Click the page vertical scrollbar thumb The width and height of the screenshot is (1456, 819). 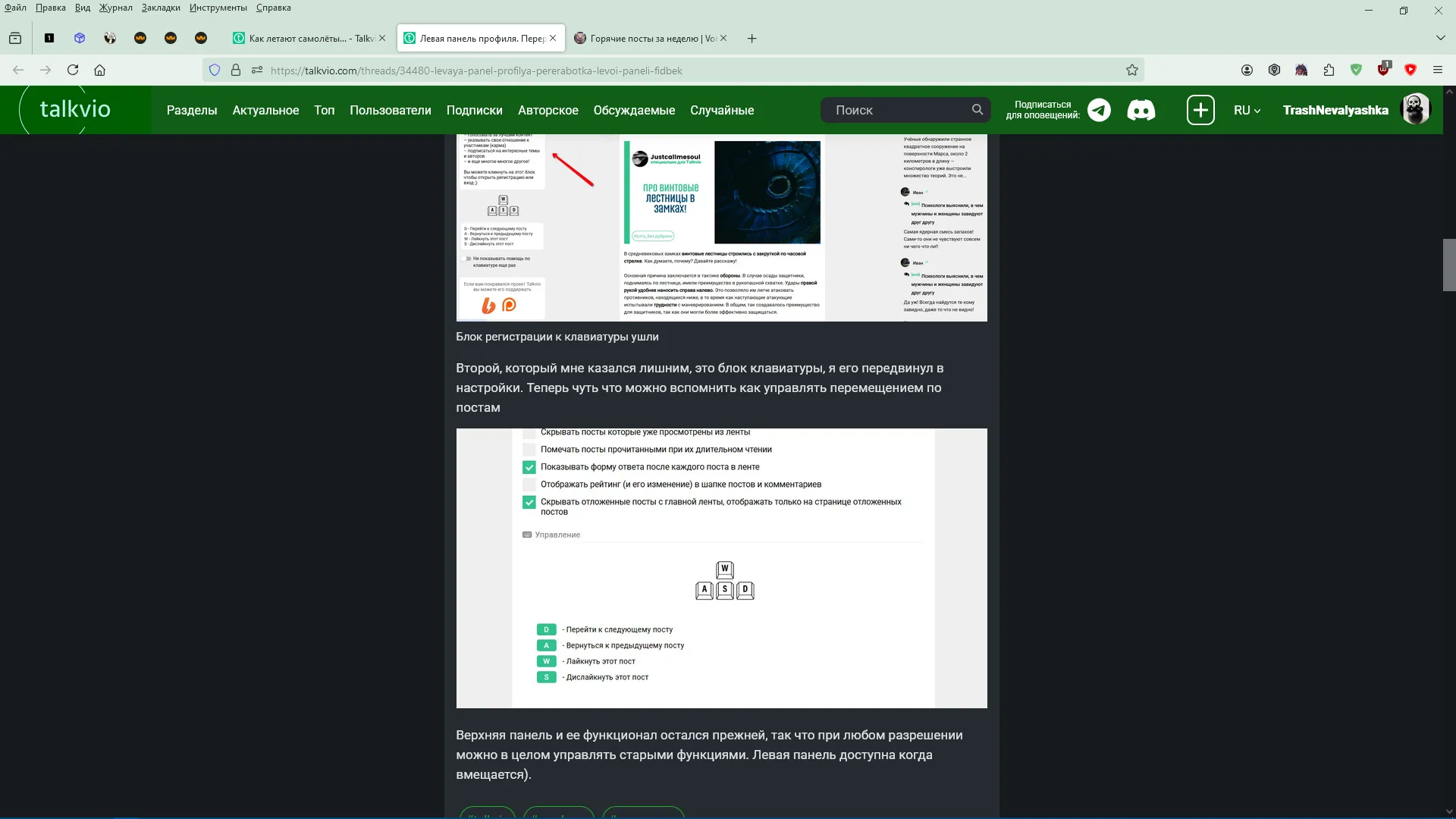coord(1449,265)
